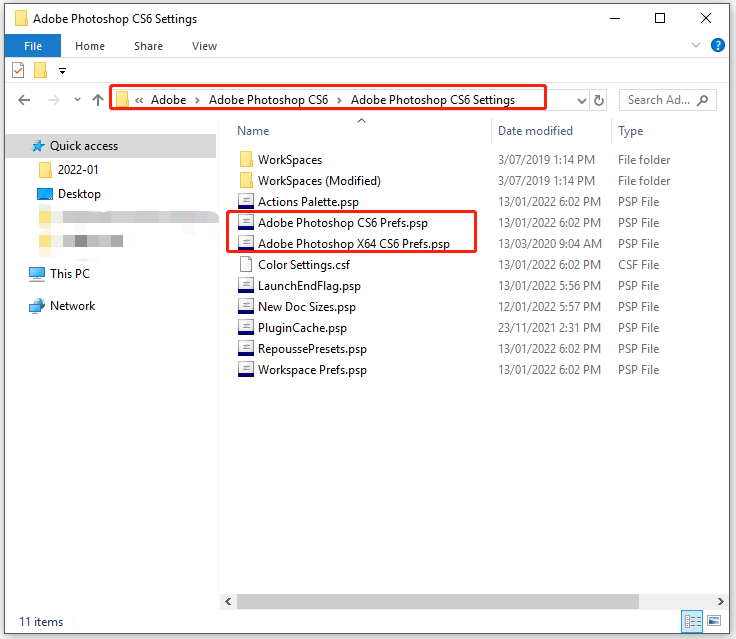Click the CSF File type cell
This screenshot has width=736, height=639.
[638, 265]
